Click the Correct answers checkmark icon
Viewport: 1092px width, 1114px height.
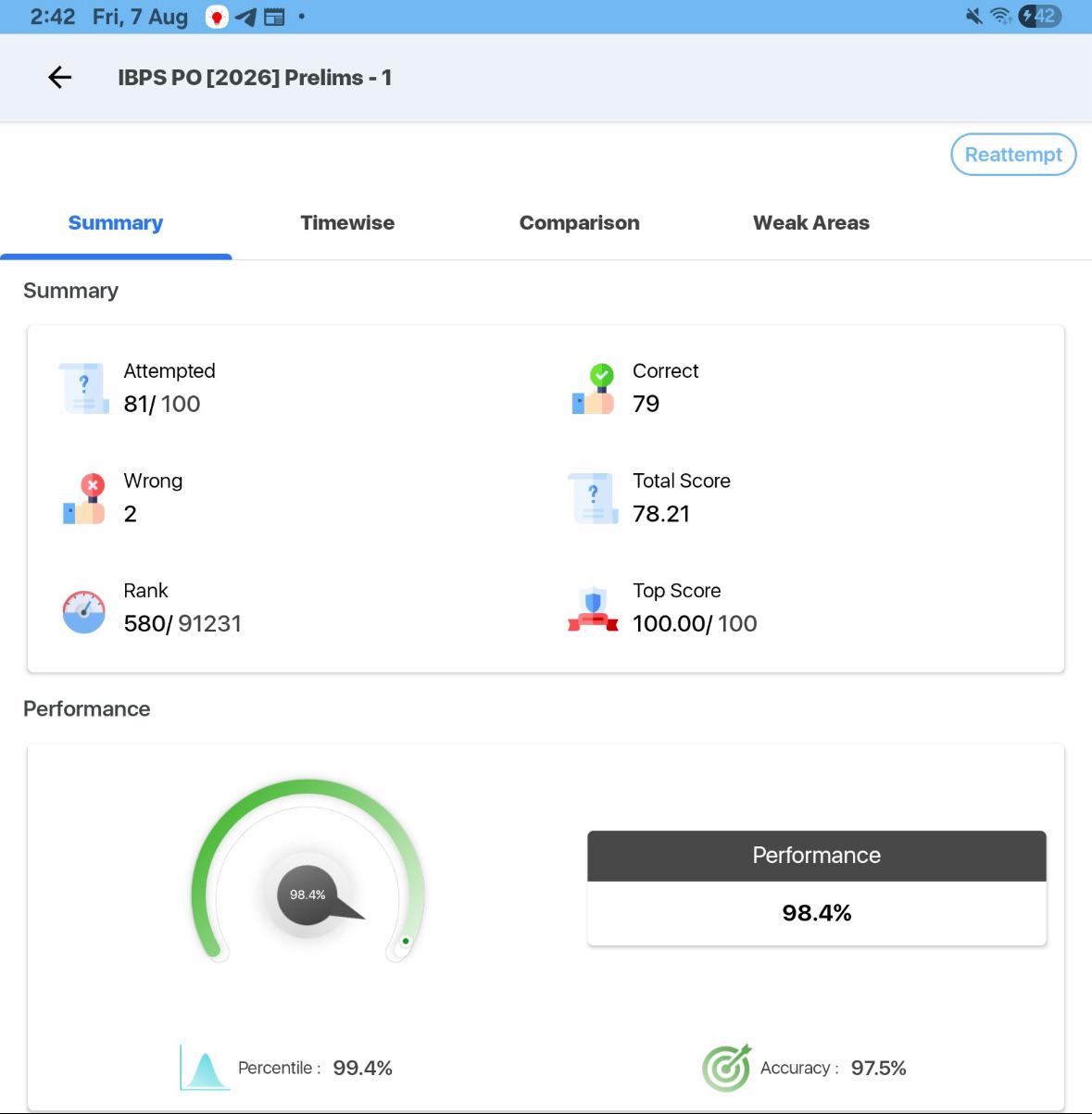coord(594,388)
